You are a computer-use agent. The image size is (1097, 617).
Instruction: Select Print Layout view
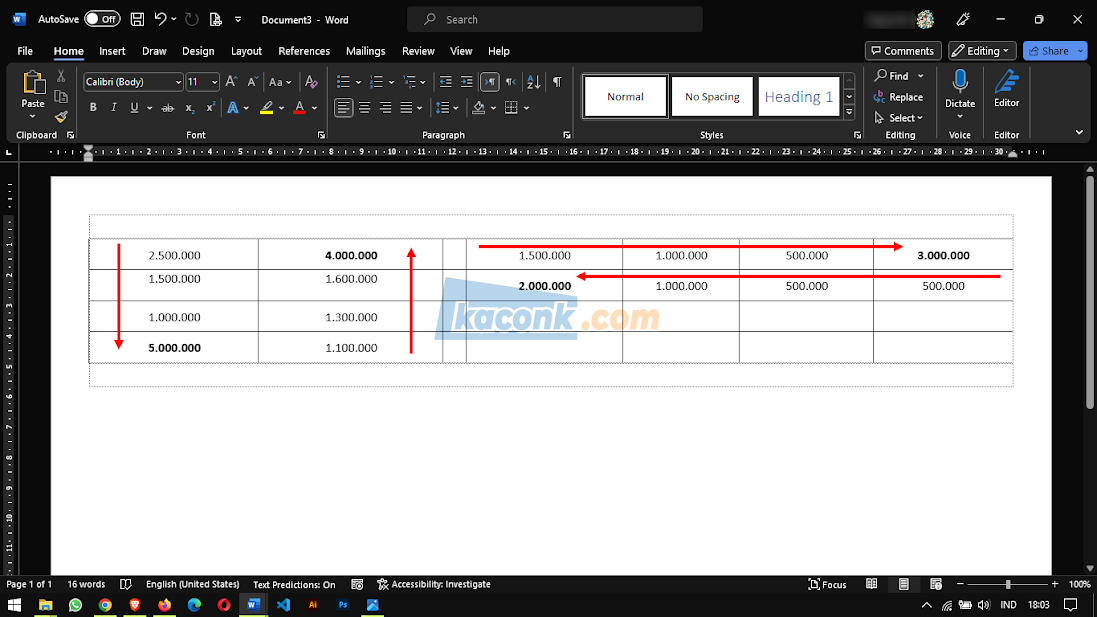tap(904, 584)
